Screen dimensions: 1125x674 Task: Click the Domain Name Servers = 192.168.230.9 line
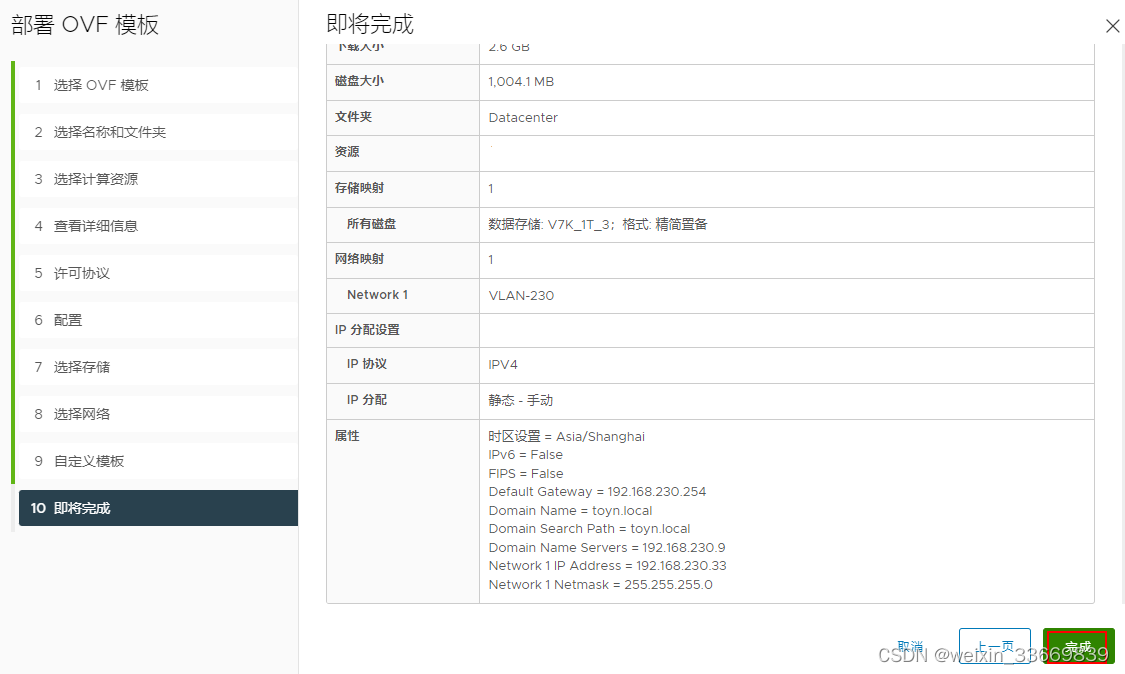pos(607,548)
